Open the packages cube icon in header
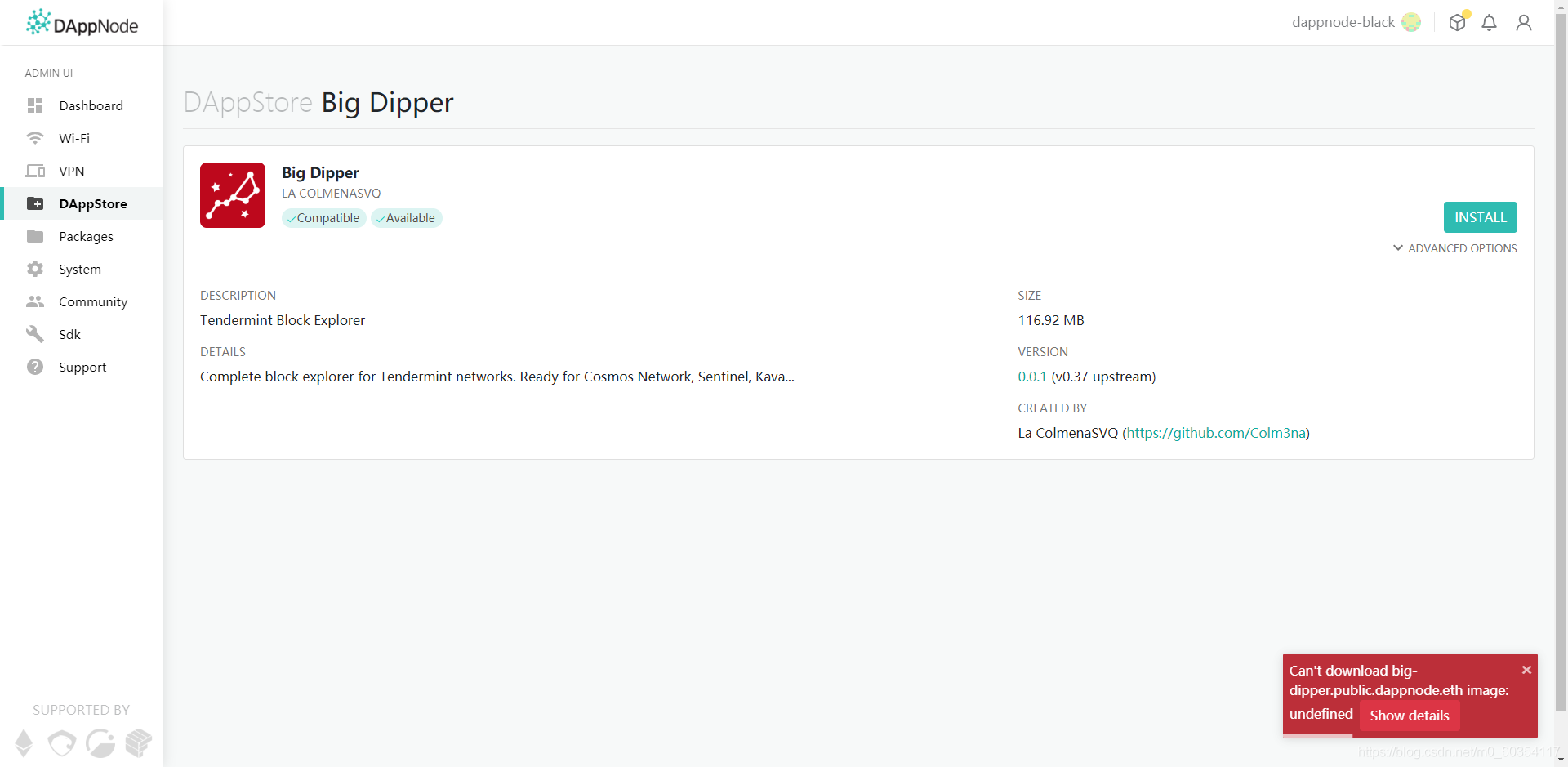1568x767 pixels. coord(1458,22)
